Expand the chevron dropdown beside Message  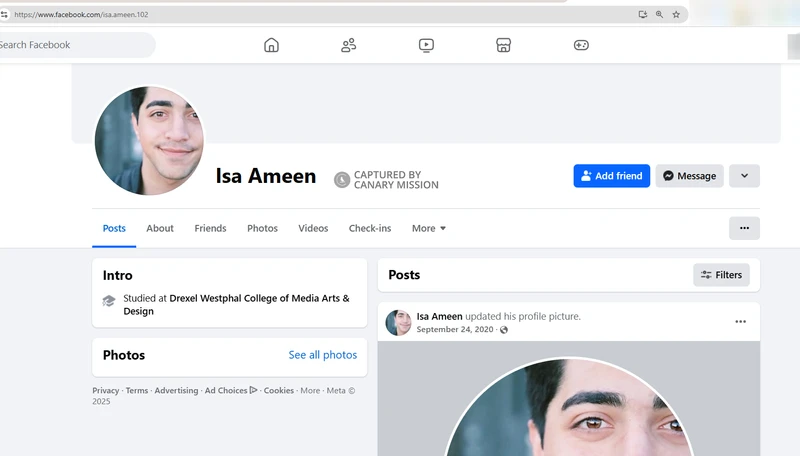[x=744, y=176]
